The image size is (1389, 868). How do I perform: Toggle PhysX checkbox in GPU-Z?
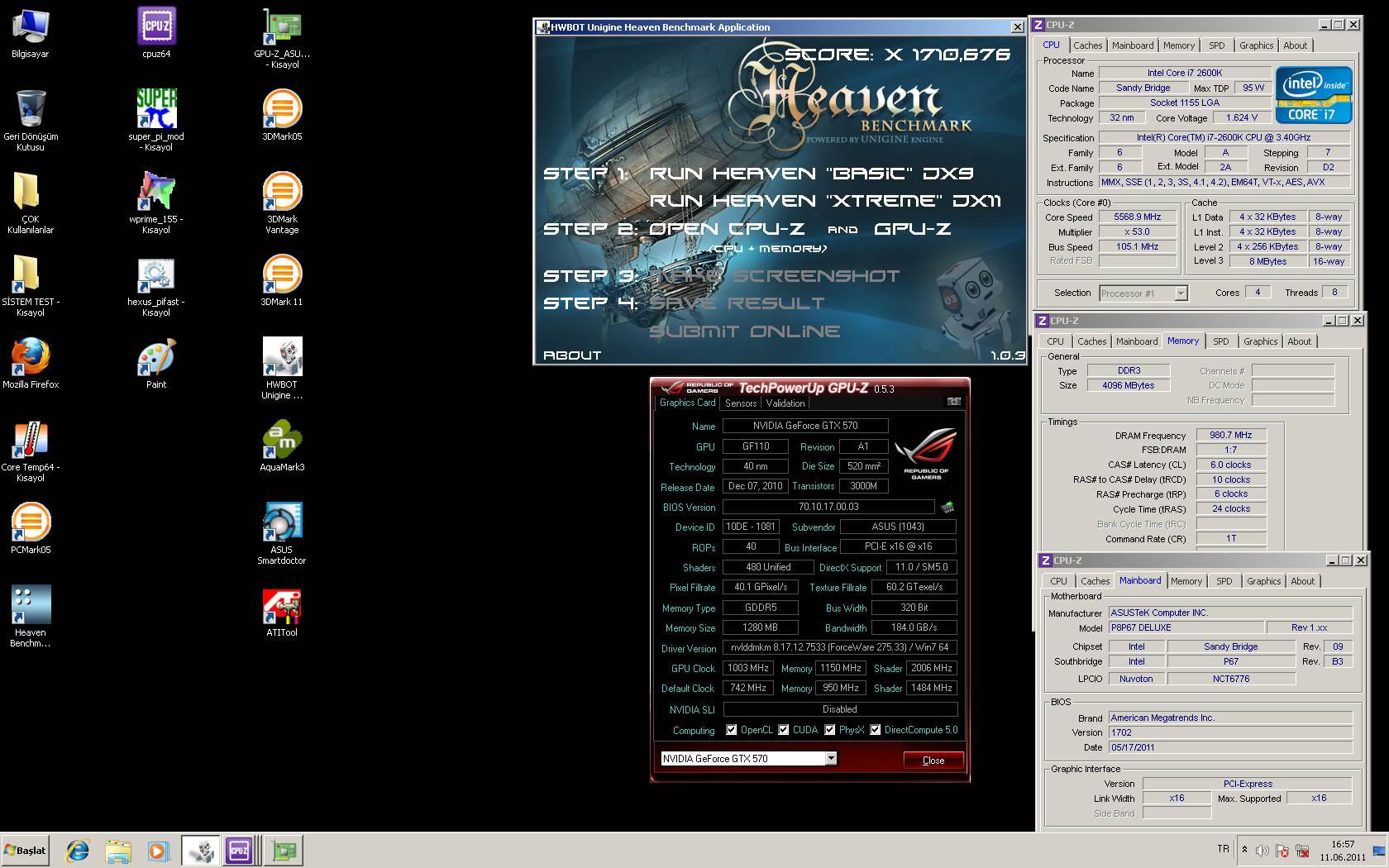(x=829, y=730)
